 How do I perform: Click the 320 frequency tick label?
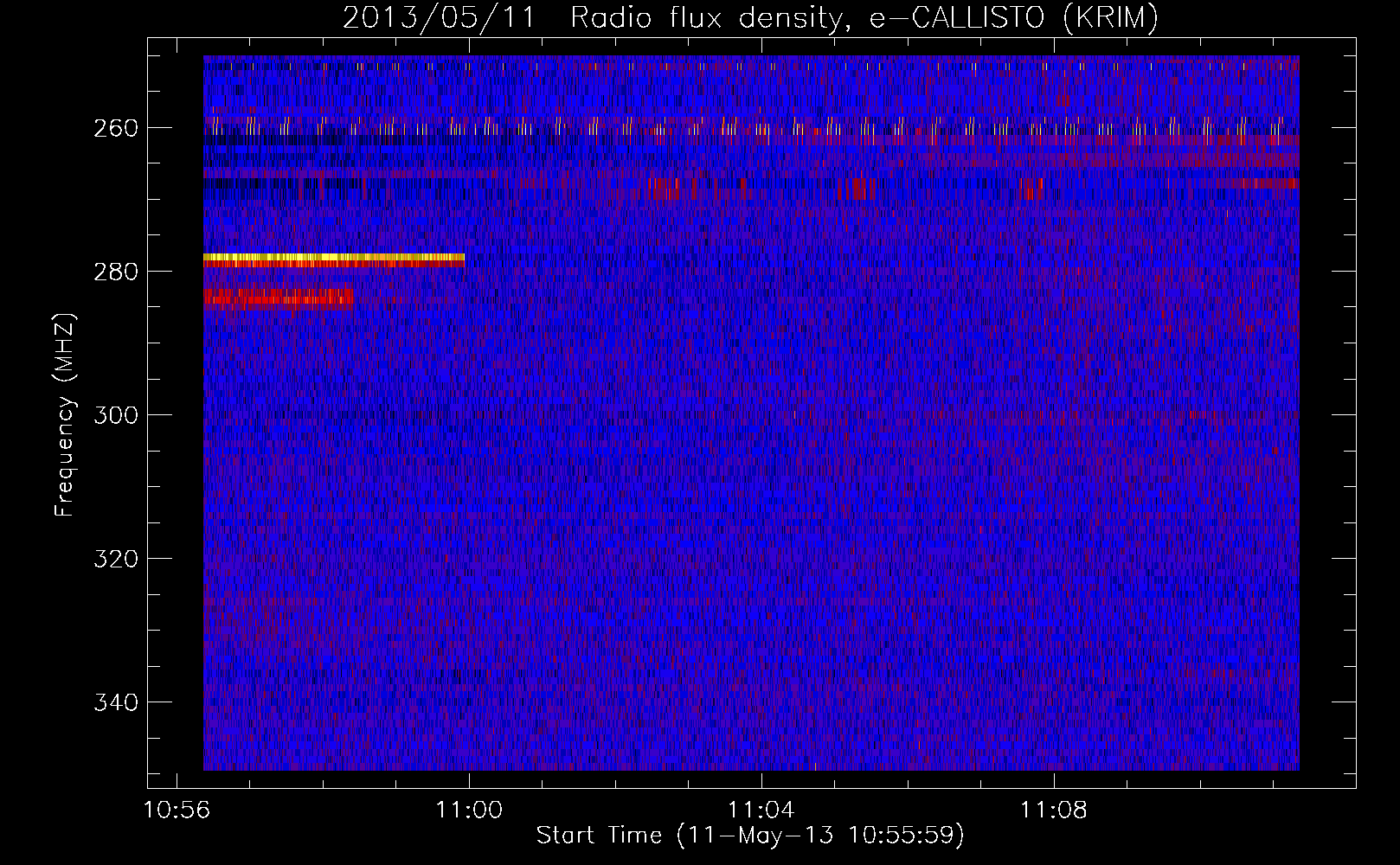click(115, 559)
